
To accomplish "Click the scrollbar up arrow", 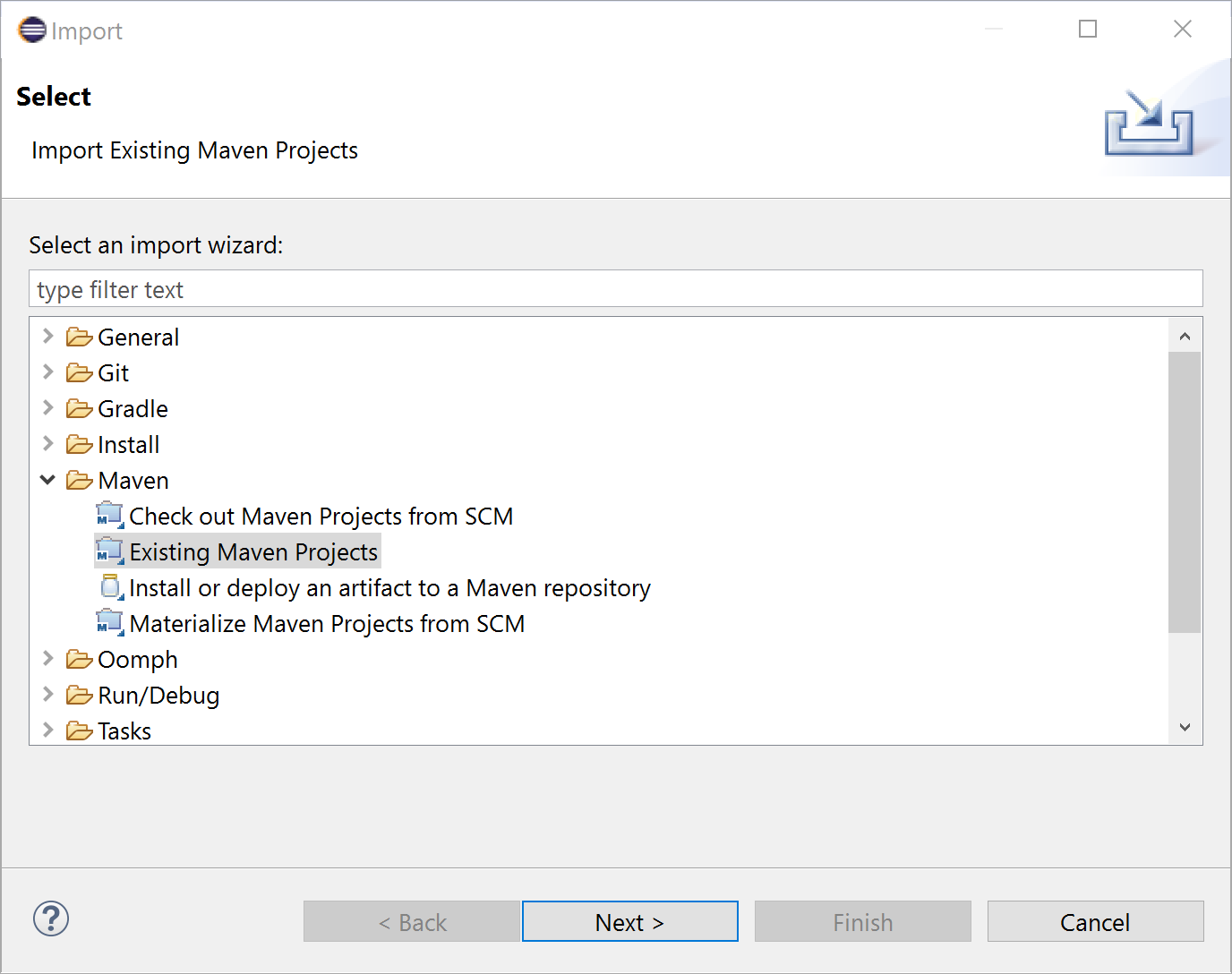I will click(x=1185, y=337).
